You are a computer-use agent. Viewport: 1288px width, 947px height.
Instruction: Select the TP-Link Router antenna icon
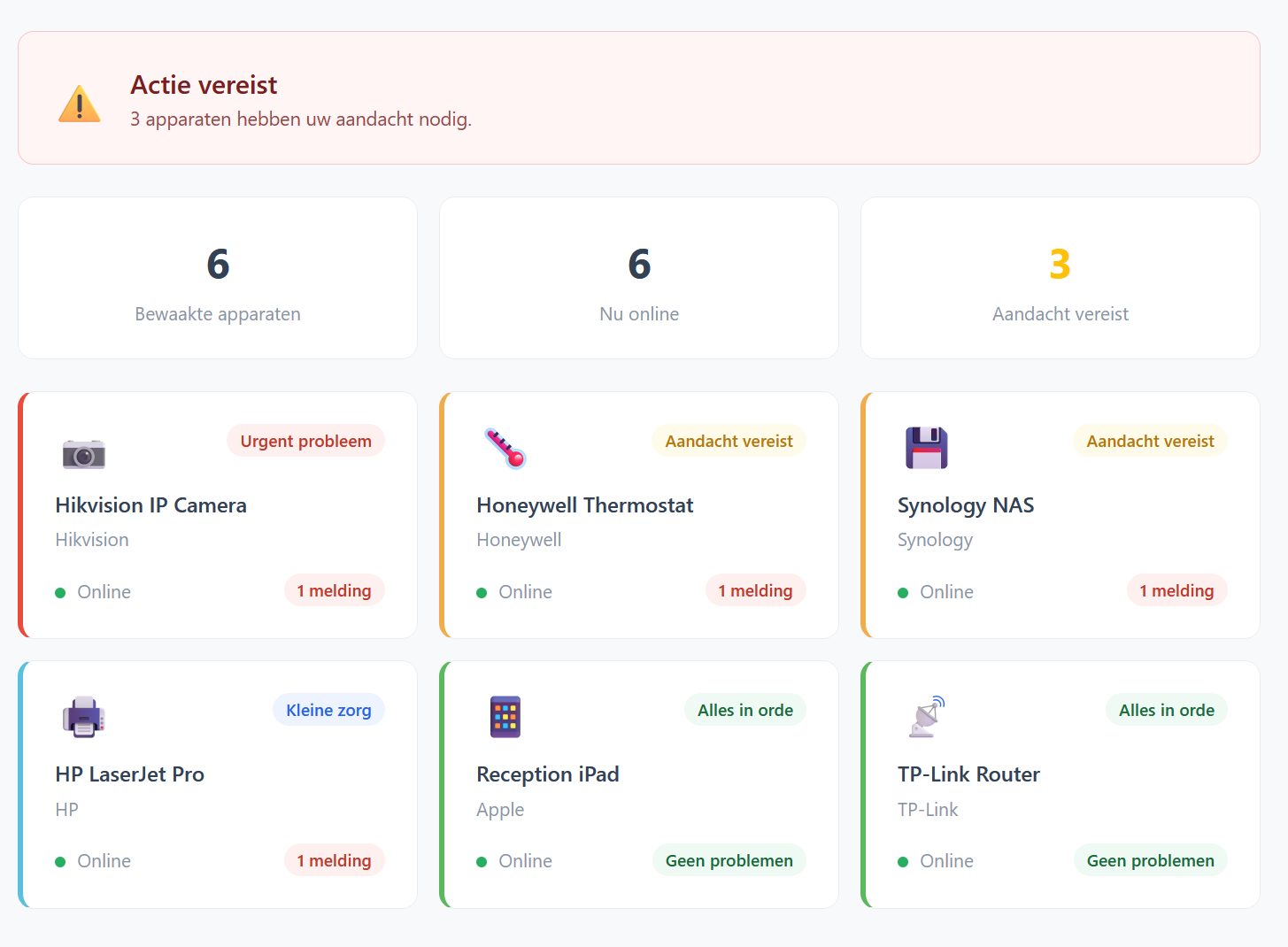926,717
